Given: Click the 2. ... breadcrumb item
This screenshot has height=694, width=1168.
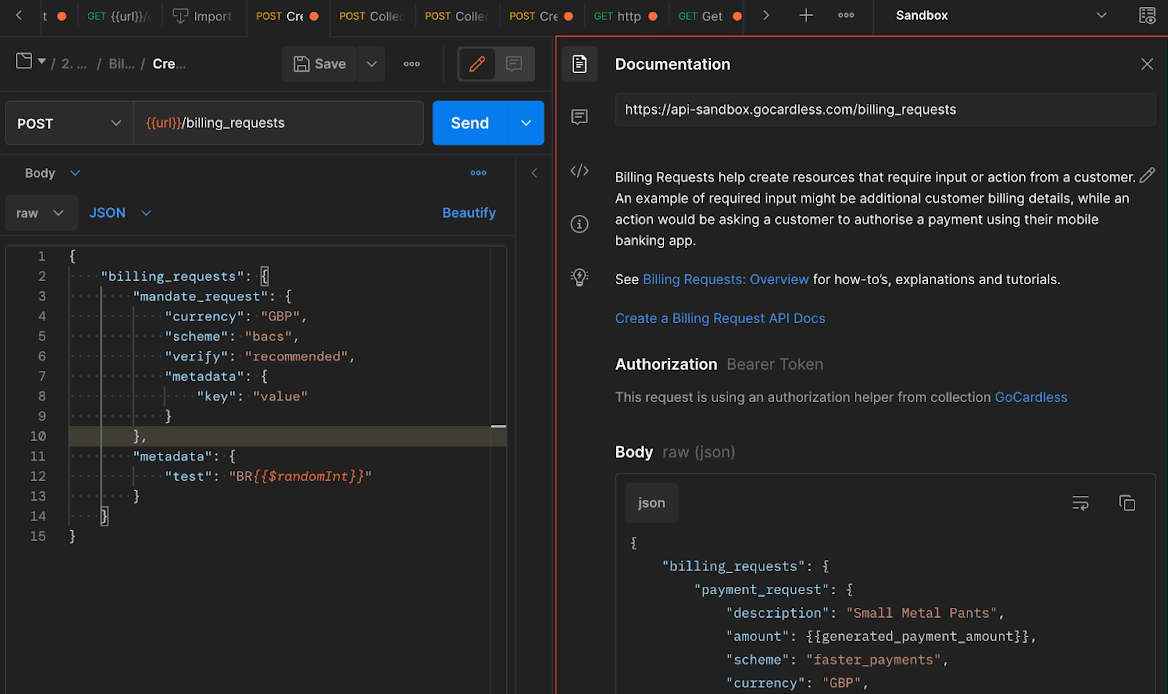Looking at the screenshot, I should (x=74, y=65).
